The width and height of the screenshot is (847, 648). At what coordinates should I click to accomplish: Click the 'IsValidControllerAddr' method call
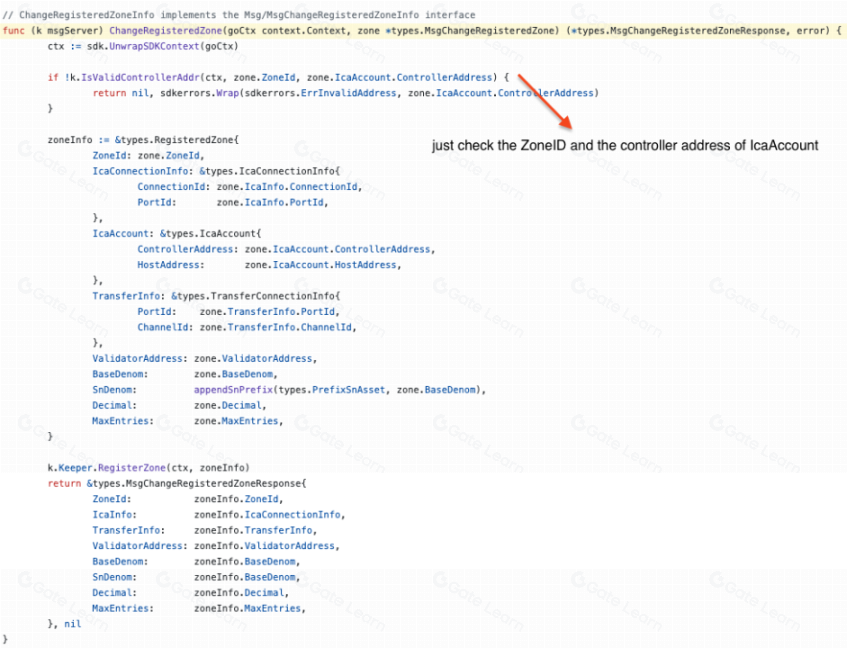tap(140, 78)
